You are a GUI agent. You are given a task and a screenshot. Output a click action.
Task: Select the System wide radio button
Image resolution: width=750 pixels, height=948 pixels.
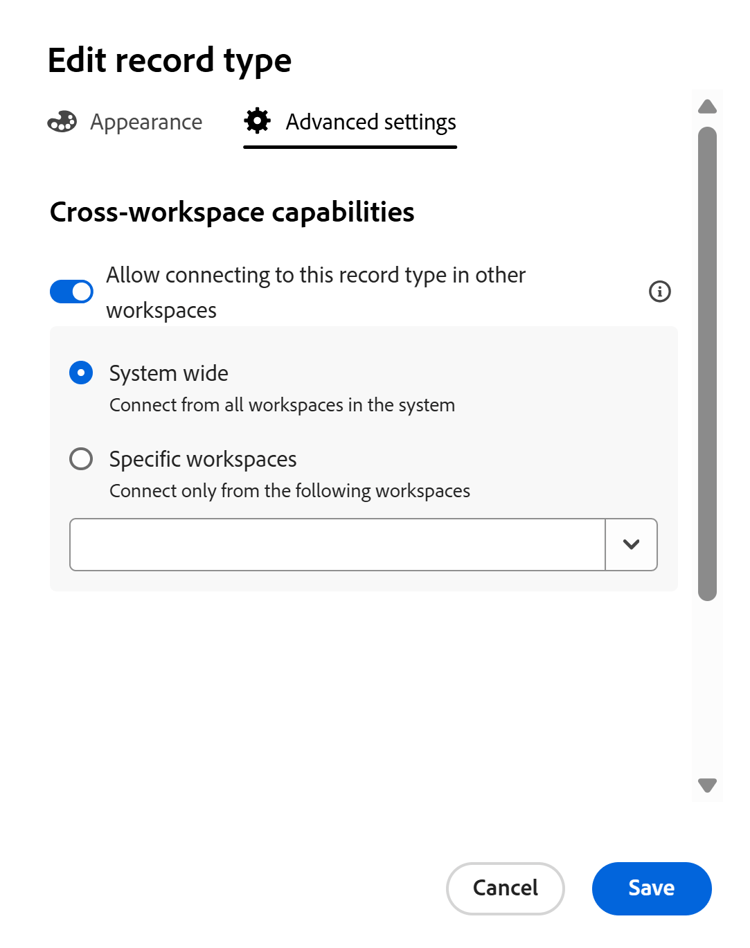click(x=81, y=372)
